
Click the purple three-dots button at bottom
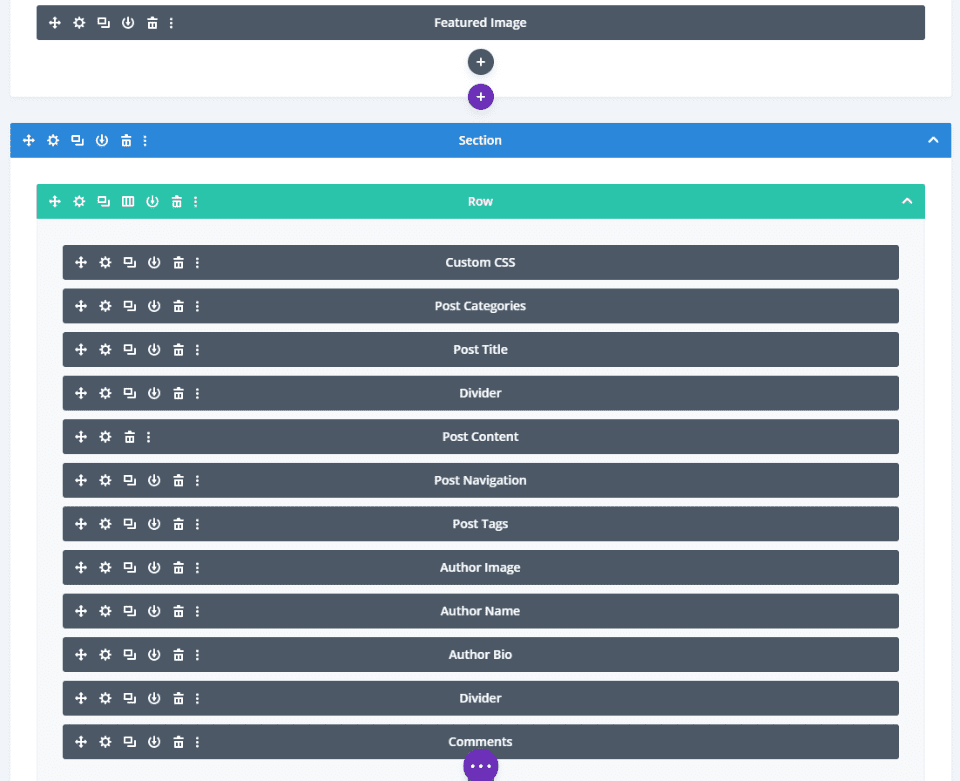[x=481, y=766]
